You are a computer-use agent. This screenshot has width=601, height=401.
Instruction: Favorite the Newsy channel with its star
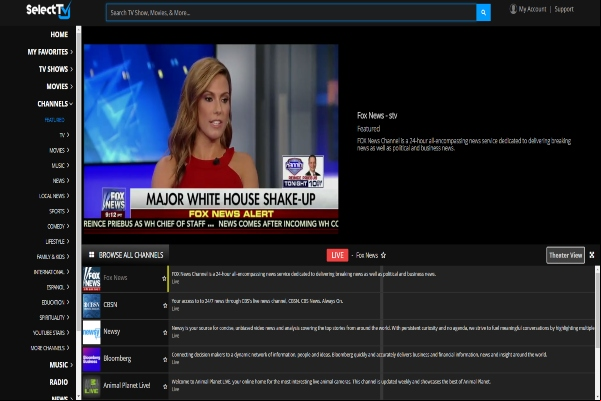point(165,332)
